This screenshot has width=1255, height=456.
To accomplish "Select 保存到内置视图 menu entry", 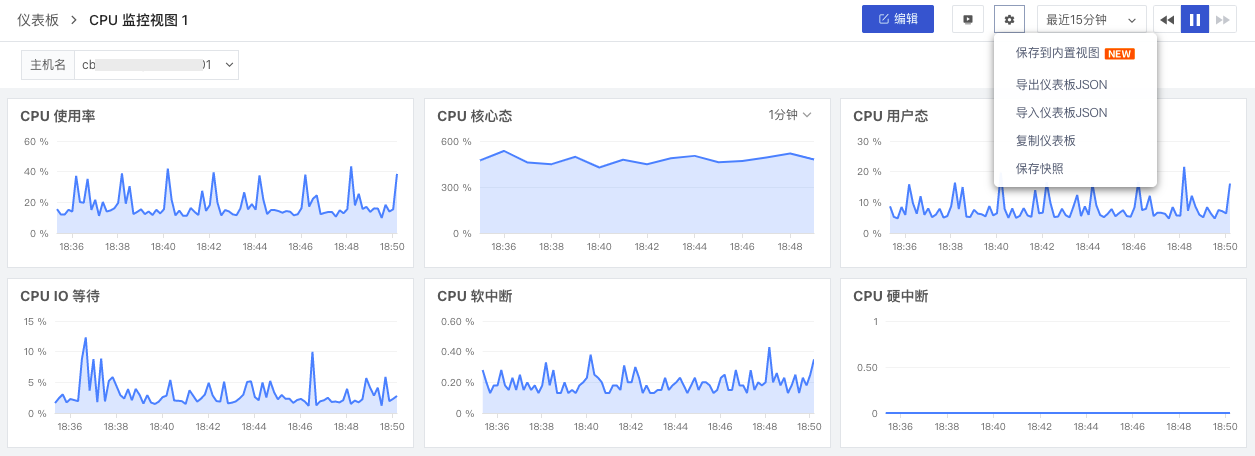I will [1075, 53].
